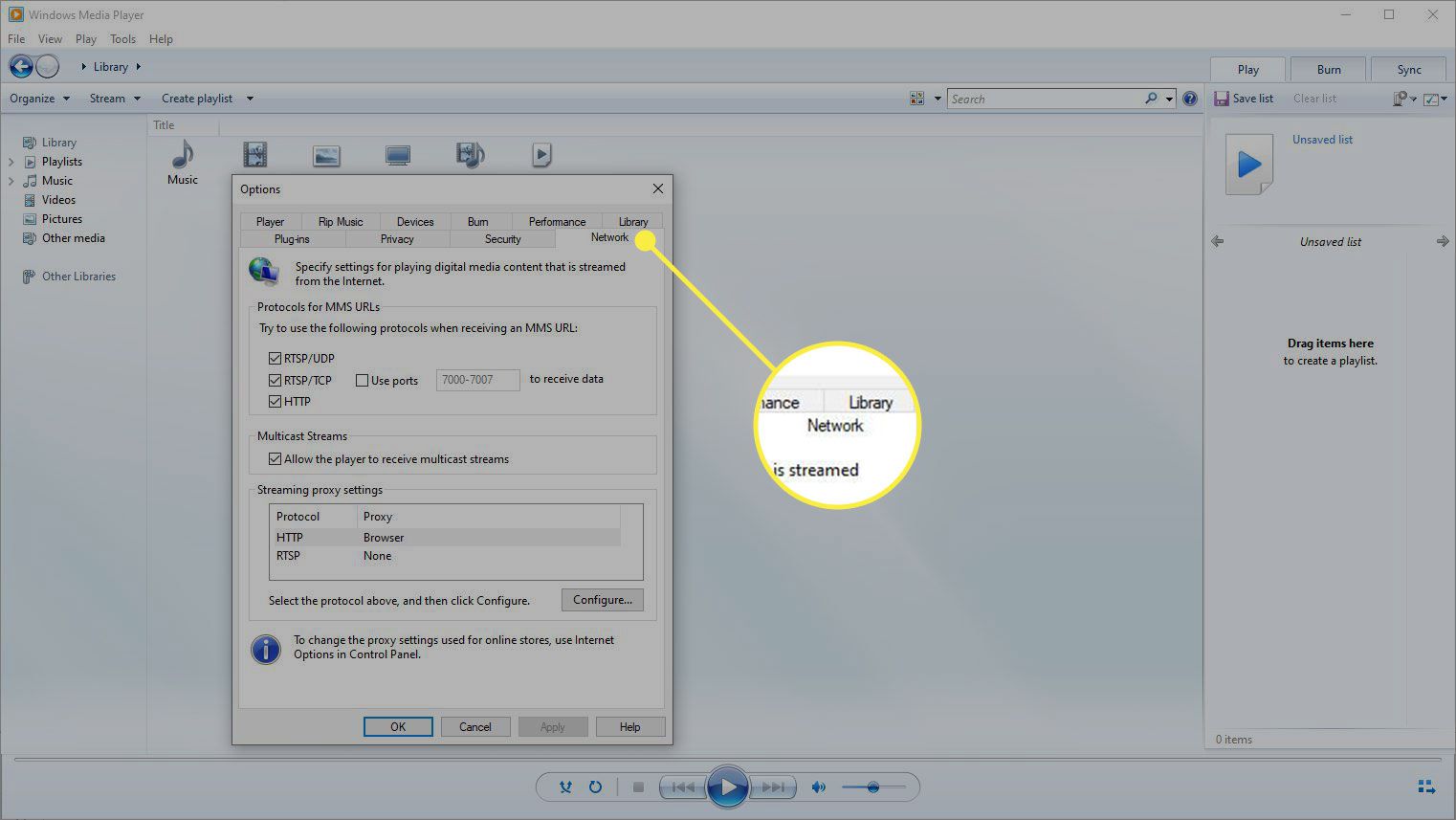This screenshot has width=1456, height=820.
Task: Open the View menu
Action: tap(50, 39)
